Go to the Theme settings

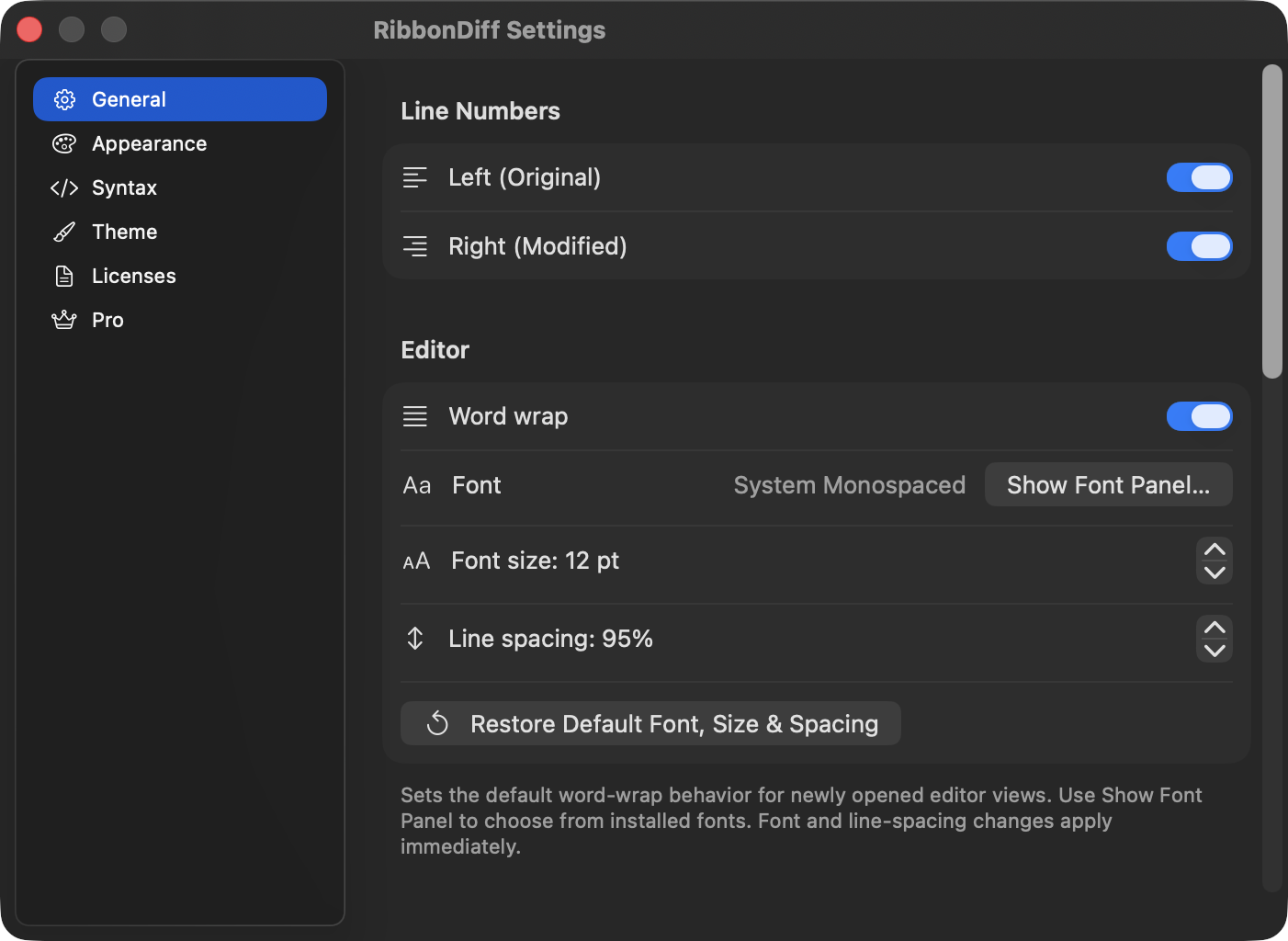[x=180, y=232]
